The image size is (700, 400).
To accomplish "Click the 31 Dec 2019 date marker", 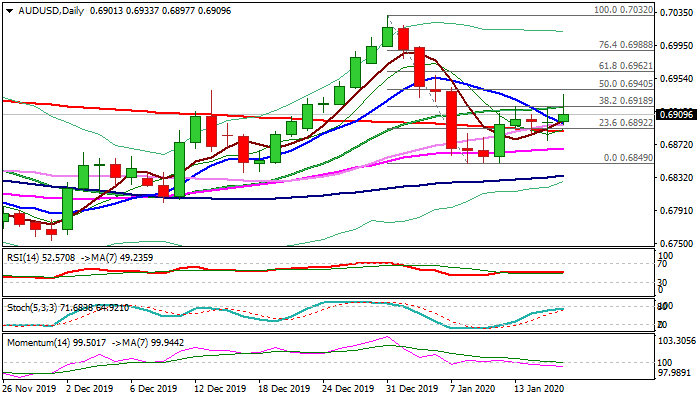I will [x=413, y=389].
